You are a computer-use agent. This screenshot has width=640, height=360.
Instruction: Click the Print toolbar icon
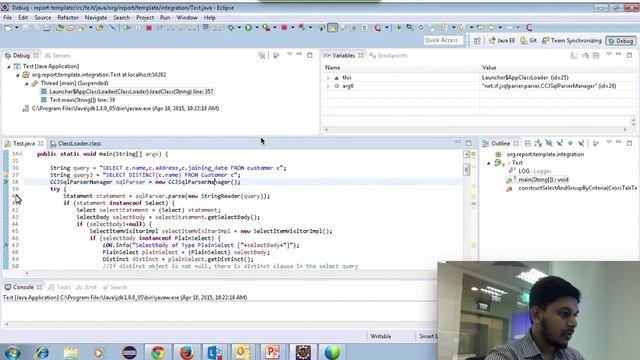pos(47,28)
